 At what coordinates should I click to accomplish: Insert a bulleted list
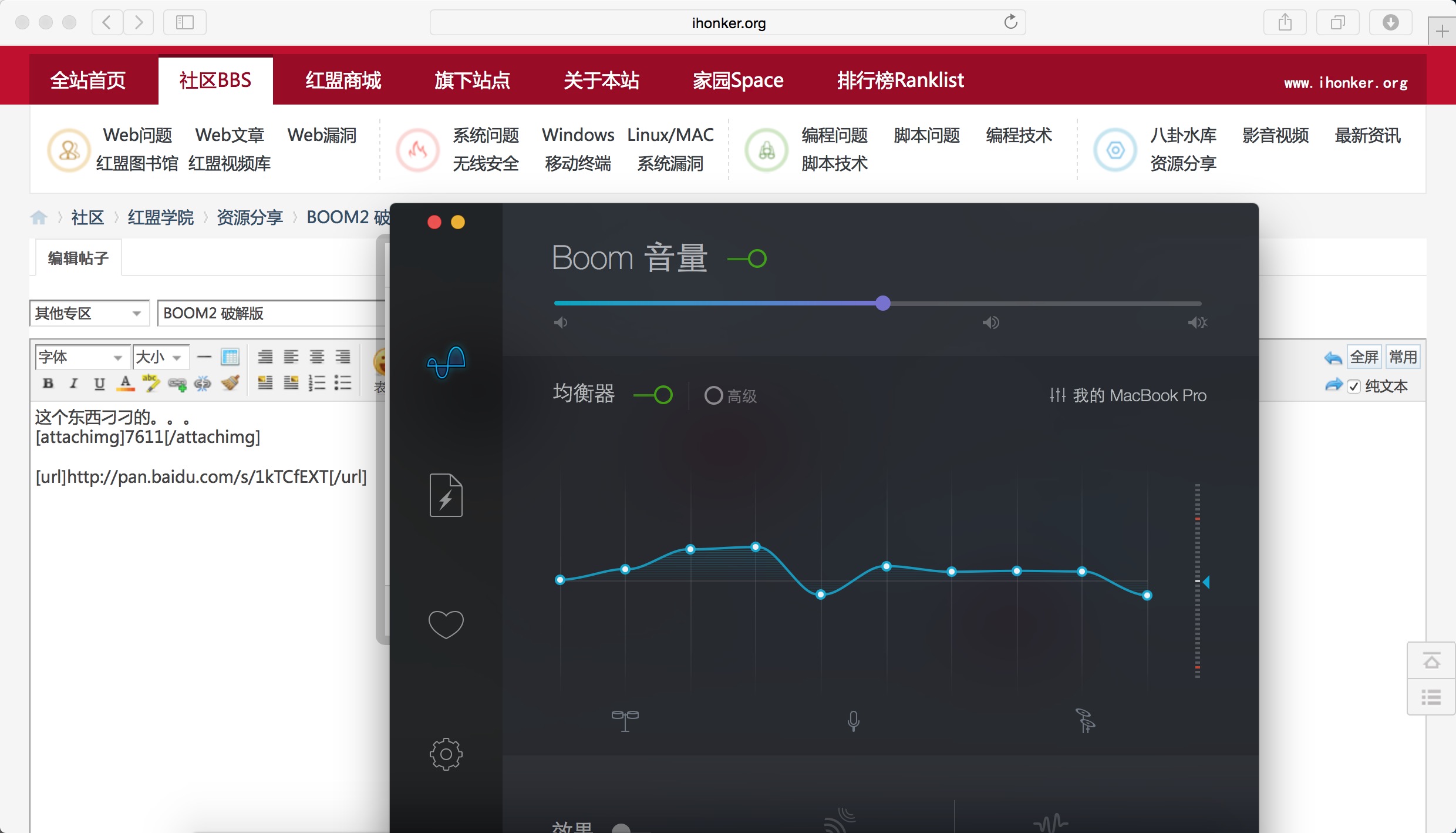click(x=343, y=383)
